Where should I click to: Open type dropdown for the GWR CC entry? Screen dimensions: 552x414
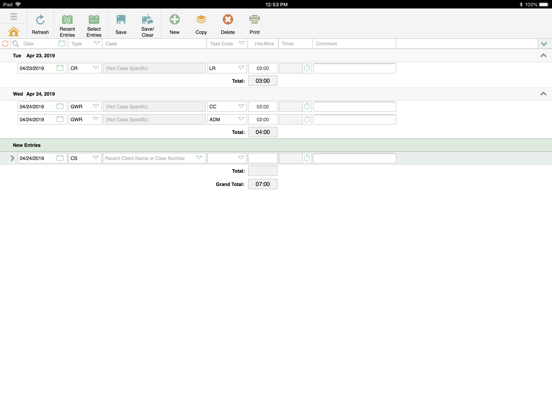tap(96, 106)
